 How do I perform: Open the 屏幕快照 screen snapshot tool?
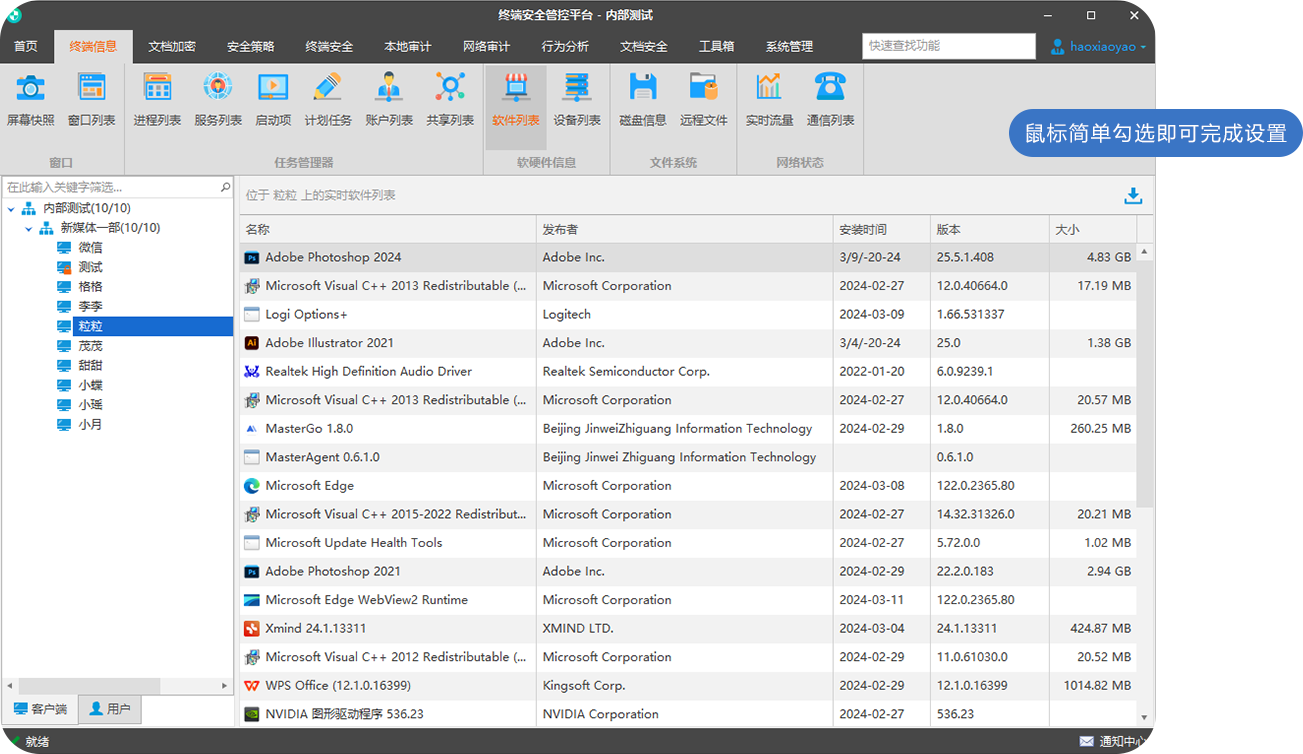(x=31, y=100)
